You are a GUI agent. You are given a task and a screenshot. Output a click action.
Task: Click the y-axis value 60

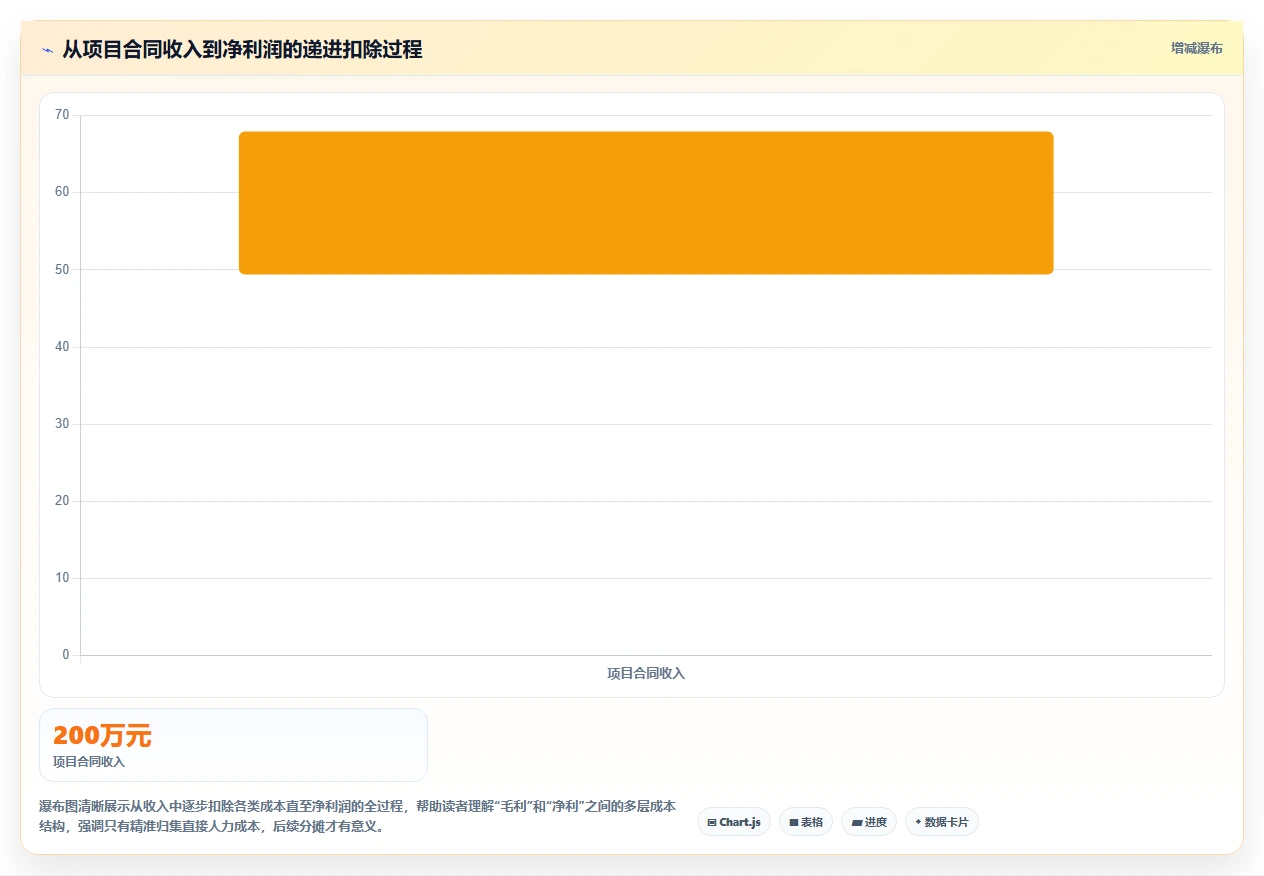coord(62,192)
